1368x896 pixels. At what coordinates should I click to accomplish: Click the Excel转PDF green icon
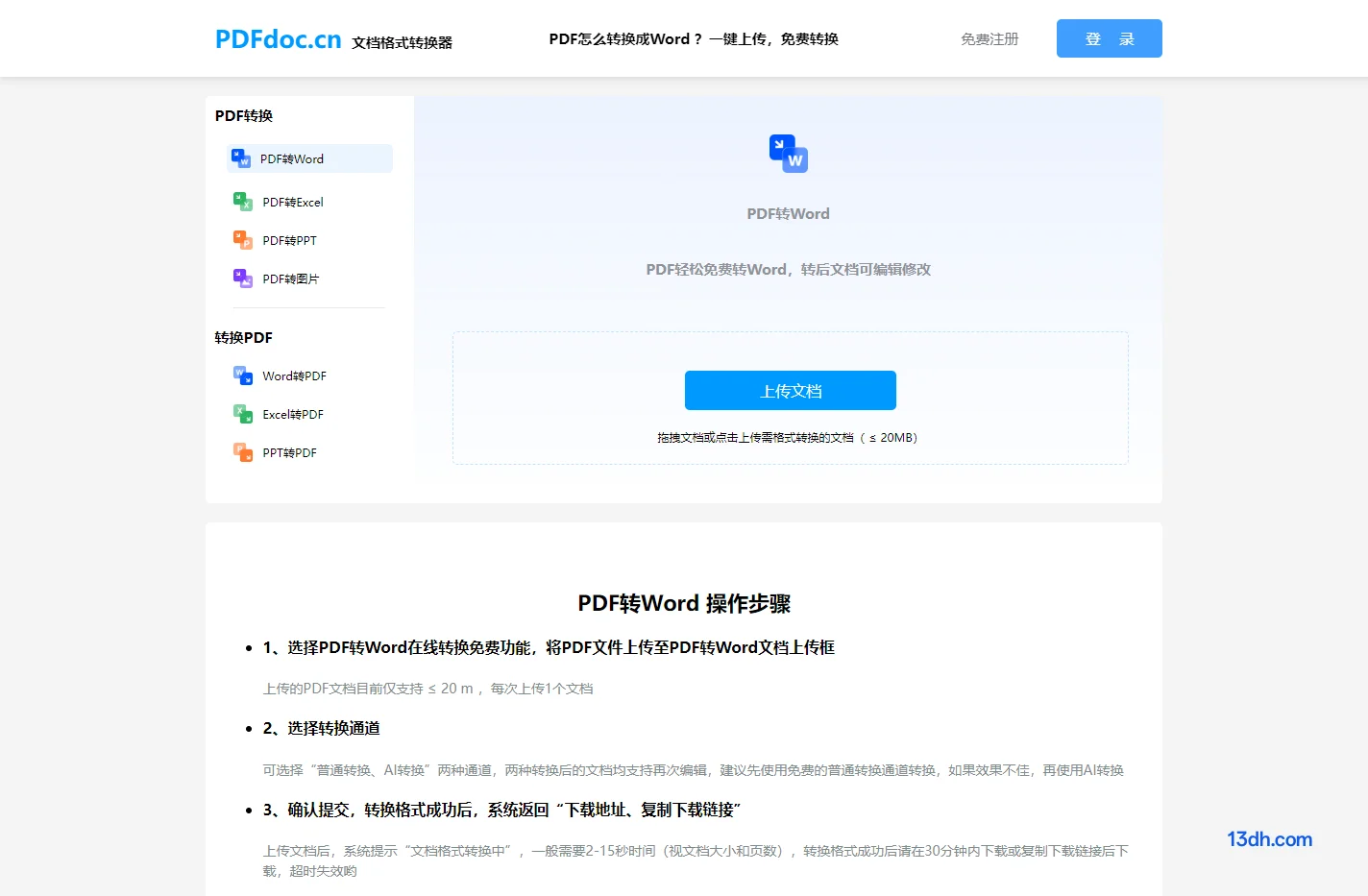[x=243, y=414]
